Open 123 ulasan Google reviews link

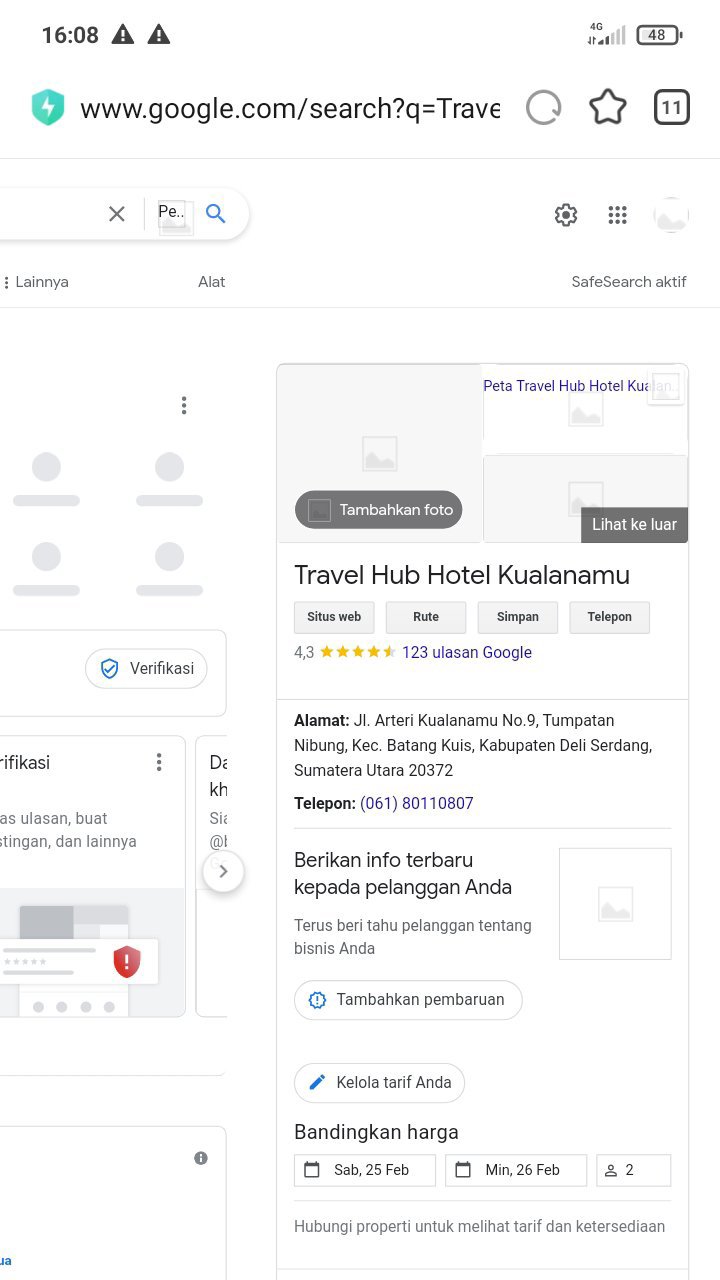point(467,652)
